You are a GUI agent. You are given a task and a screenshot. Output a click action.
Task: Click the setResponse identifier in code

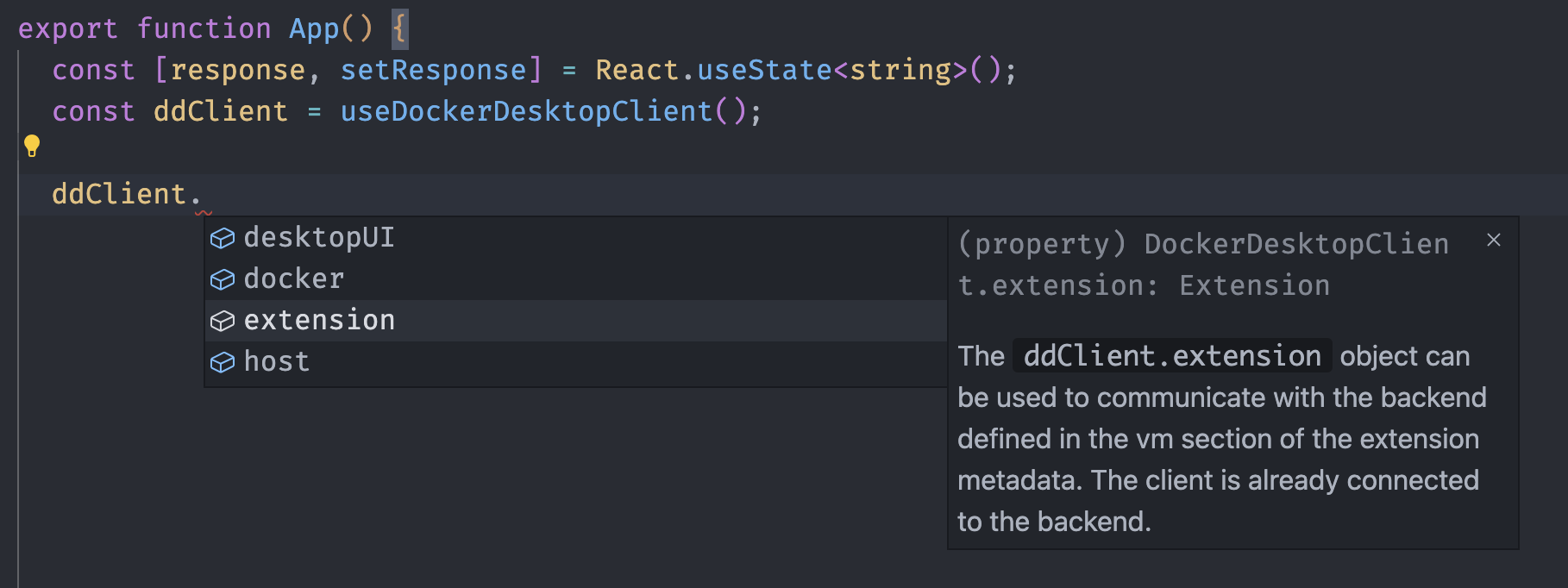point(434,70)
